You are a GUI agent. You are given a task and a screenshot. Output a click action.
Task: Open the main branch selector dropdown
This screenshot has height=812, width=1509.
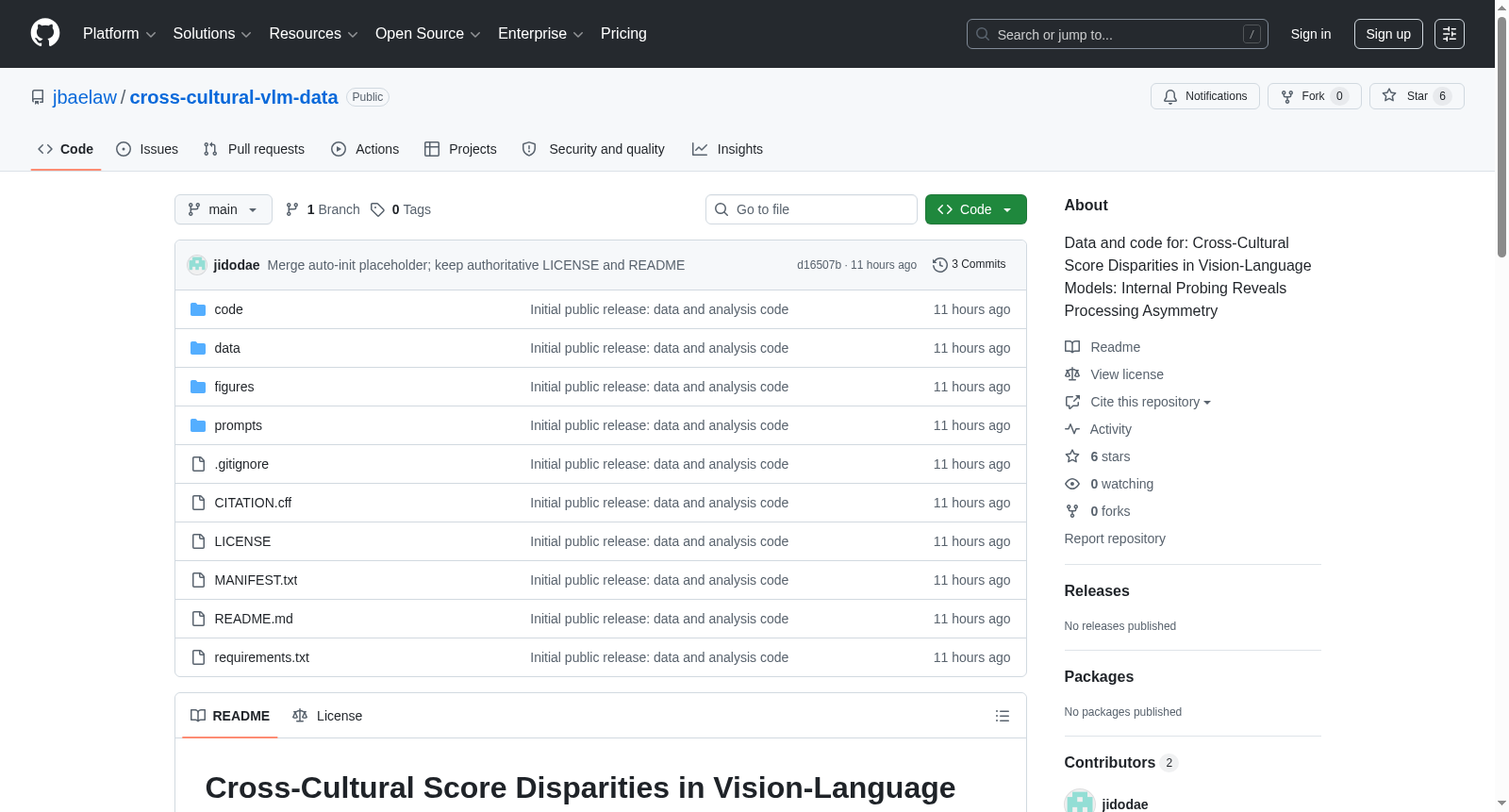(224, 209)
